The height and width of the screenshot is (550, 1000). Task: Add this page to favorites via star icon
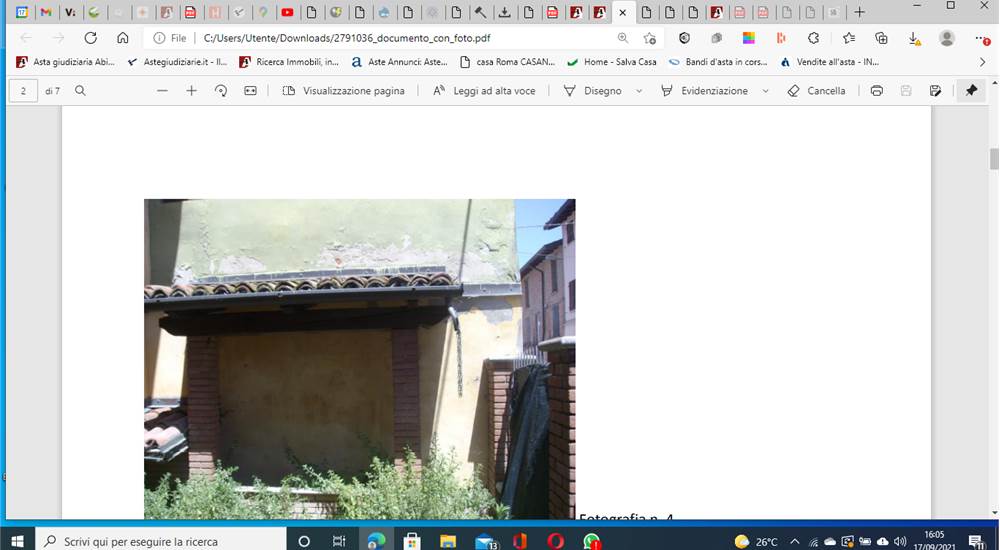[649, 38]
